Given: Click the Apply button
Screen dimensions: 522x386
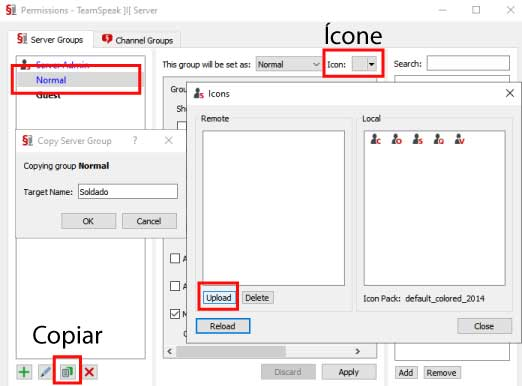Looking at the screenshot, I should tap(349, 372).
